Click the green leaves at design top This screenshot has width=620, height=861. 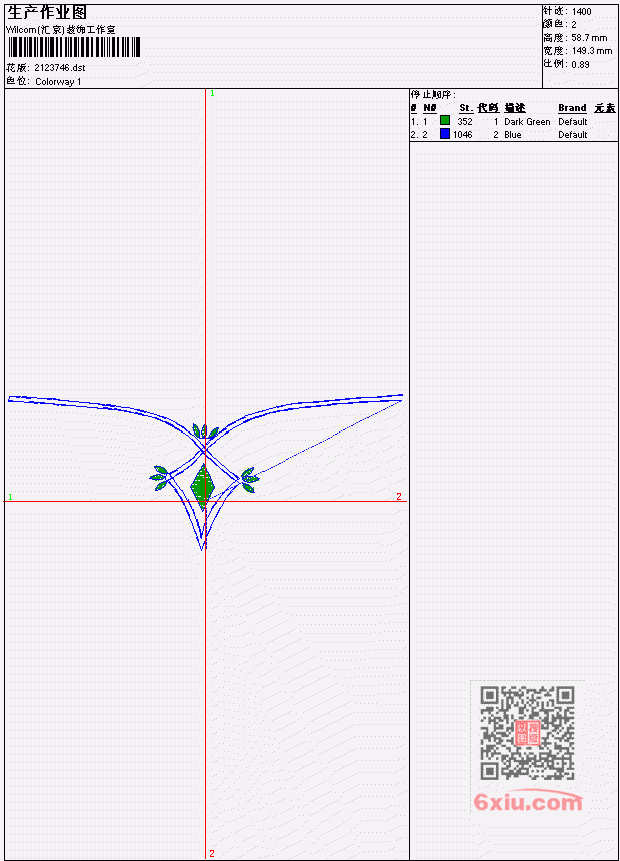point(204,430)
